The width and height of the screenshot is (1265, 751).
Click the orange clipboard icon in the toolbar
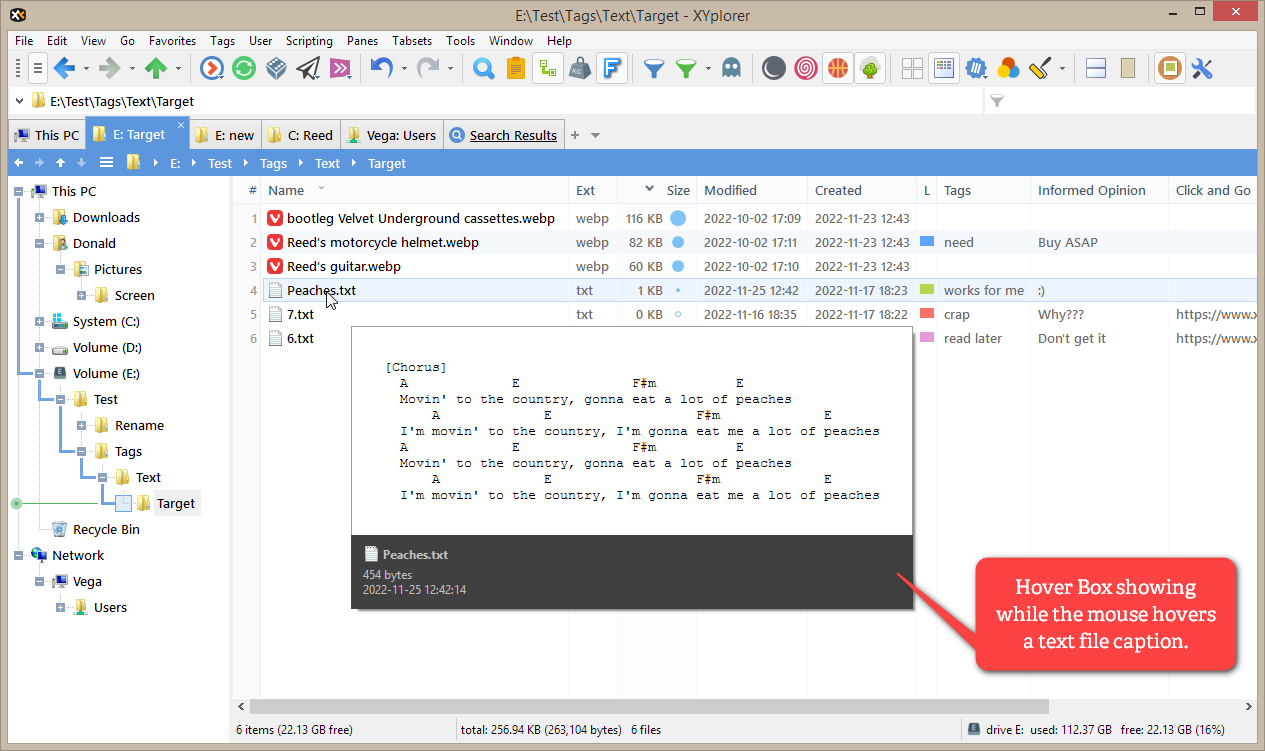pyautogui.click(x=515, y=68)
